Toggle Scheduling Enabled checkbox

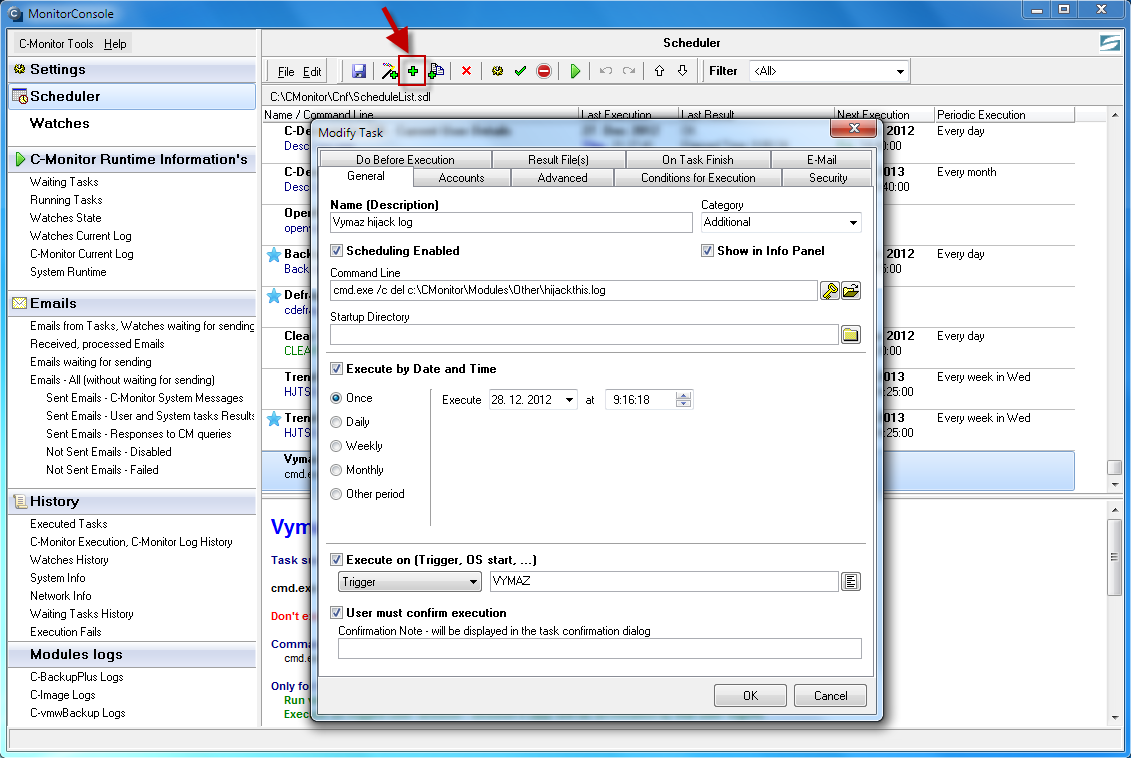[336, 251]
